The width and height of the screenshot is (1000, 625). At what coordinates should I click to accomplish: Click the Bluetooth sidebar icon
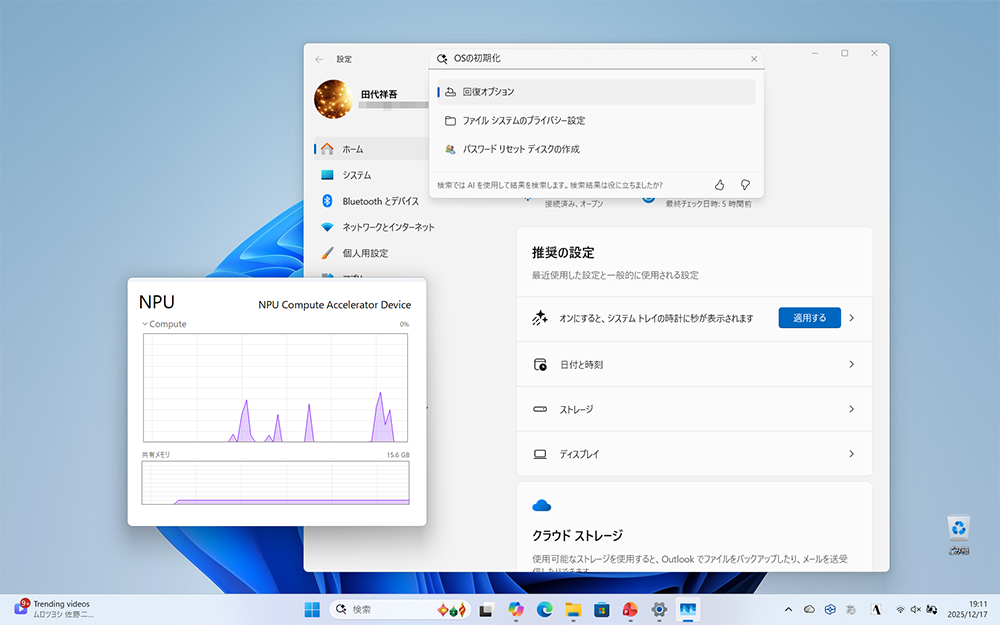point(327,201)
